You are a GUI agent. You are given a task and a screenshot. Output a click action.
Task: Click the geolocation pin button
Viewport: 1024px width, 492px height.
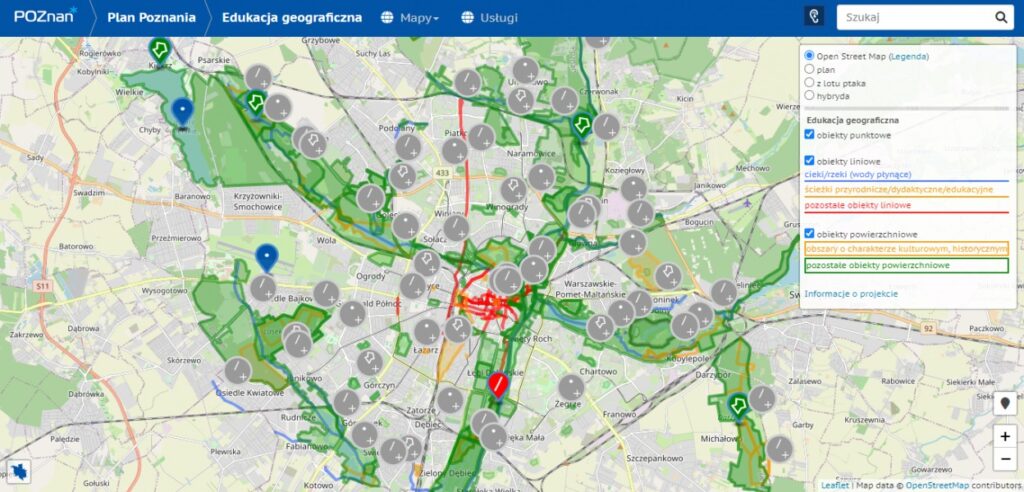1005,404
